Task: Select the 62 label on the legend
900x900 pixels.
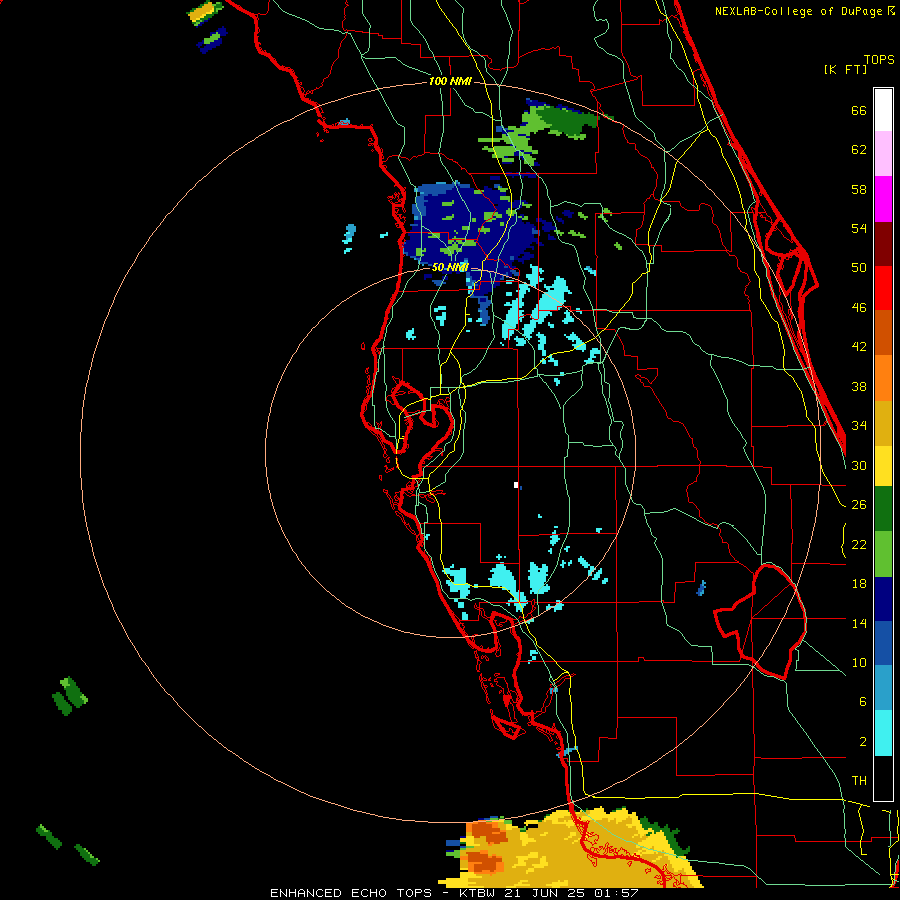Action: click(x=859, y=150)
